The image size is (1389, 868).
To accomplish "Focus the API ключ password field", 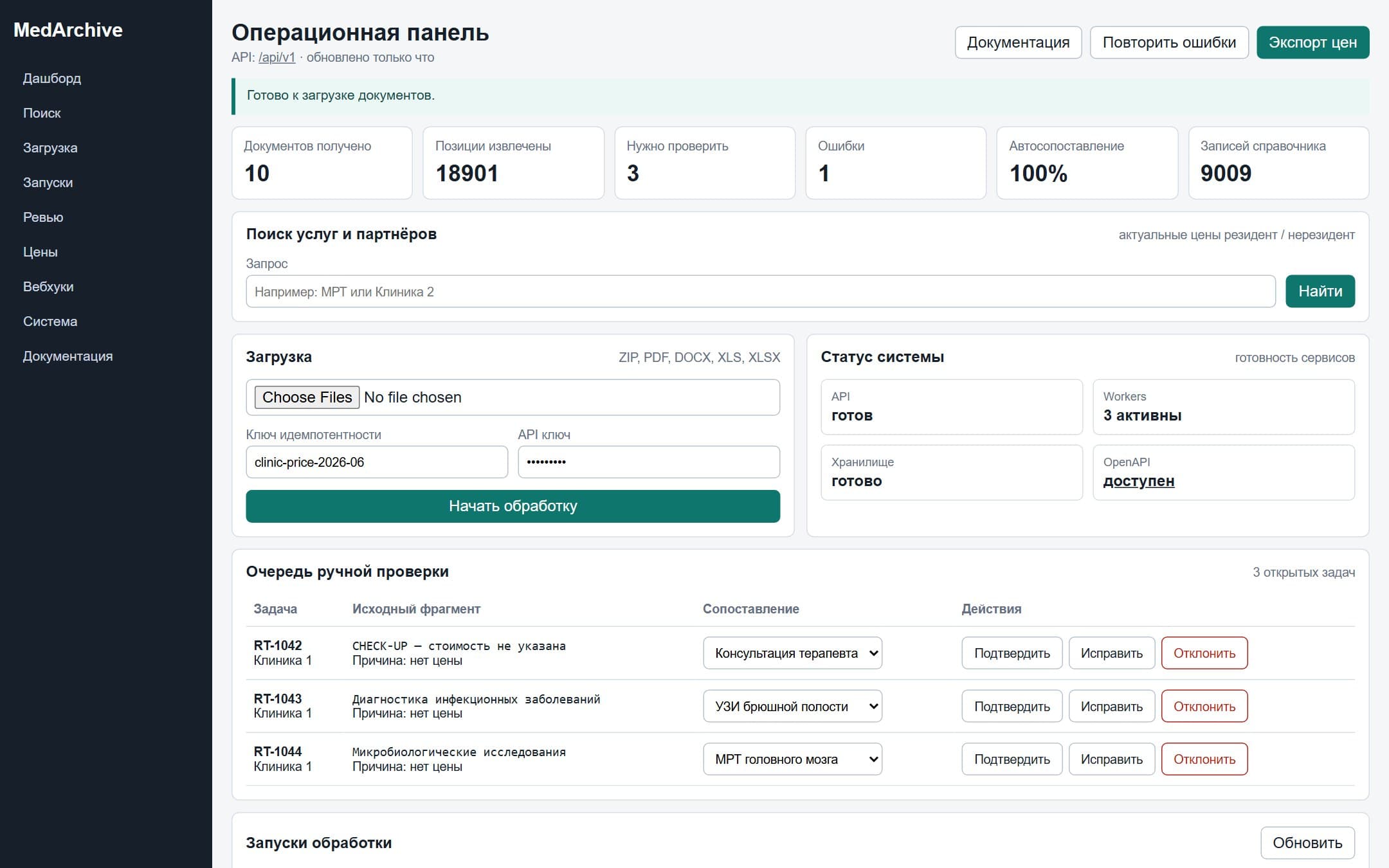I will (649, 462).
